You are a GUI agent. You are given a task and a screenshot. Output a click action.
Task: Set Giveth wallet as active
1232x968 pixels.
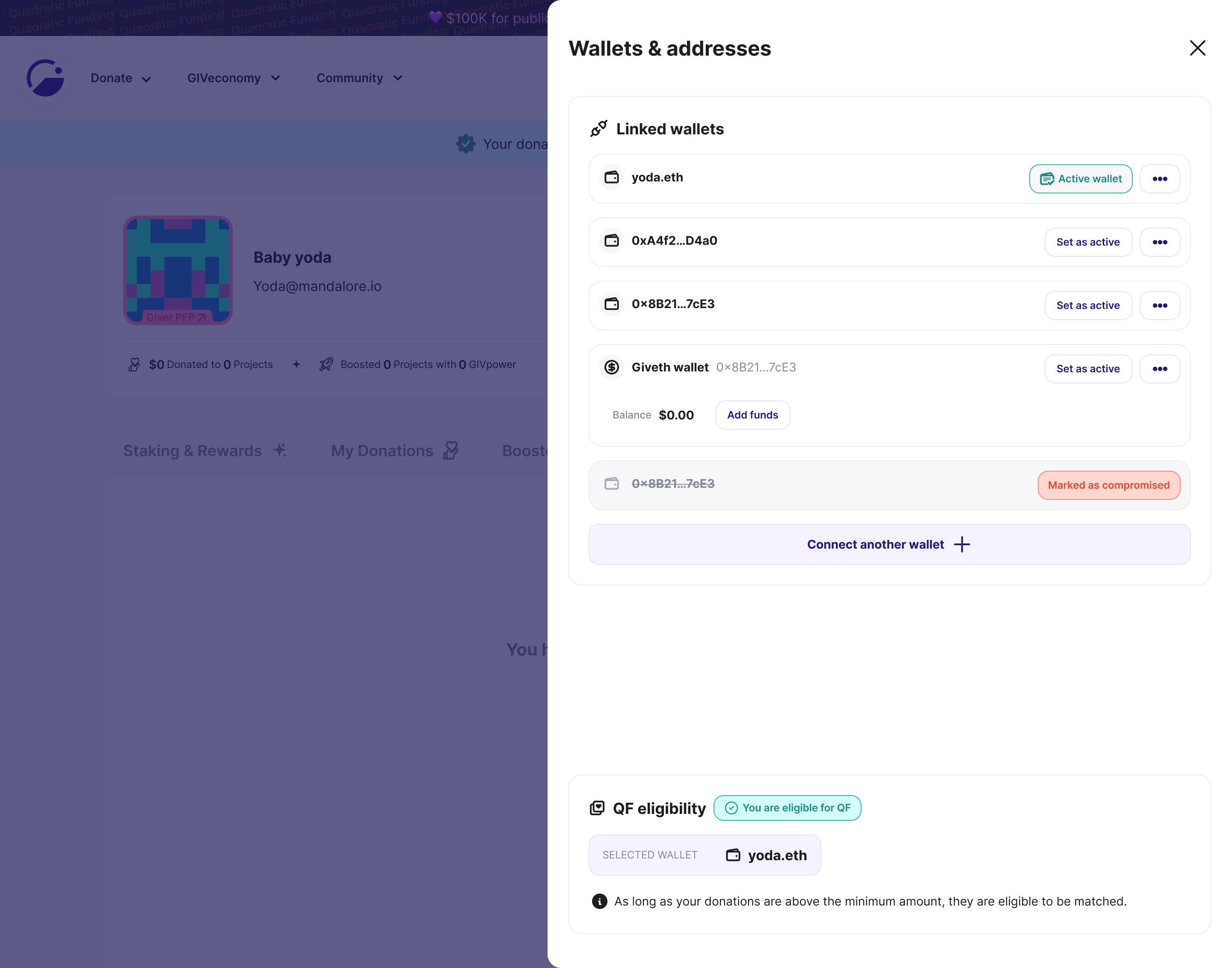[x=1087, y=369]
